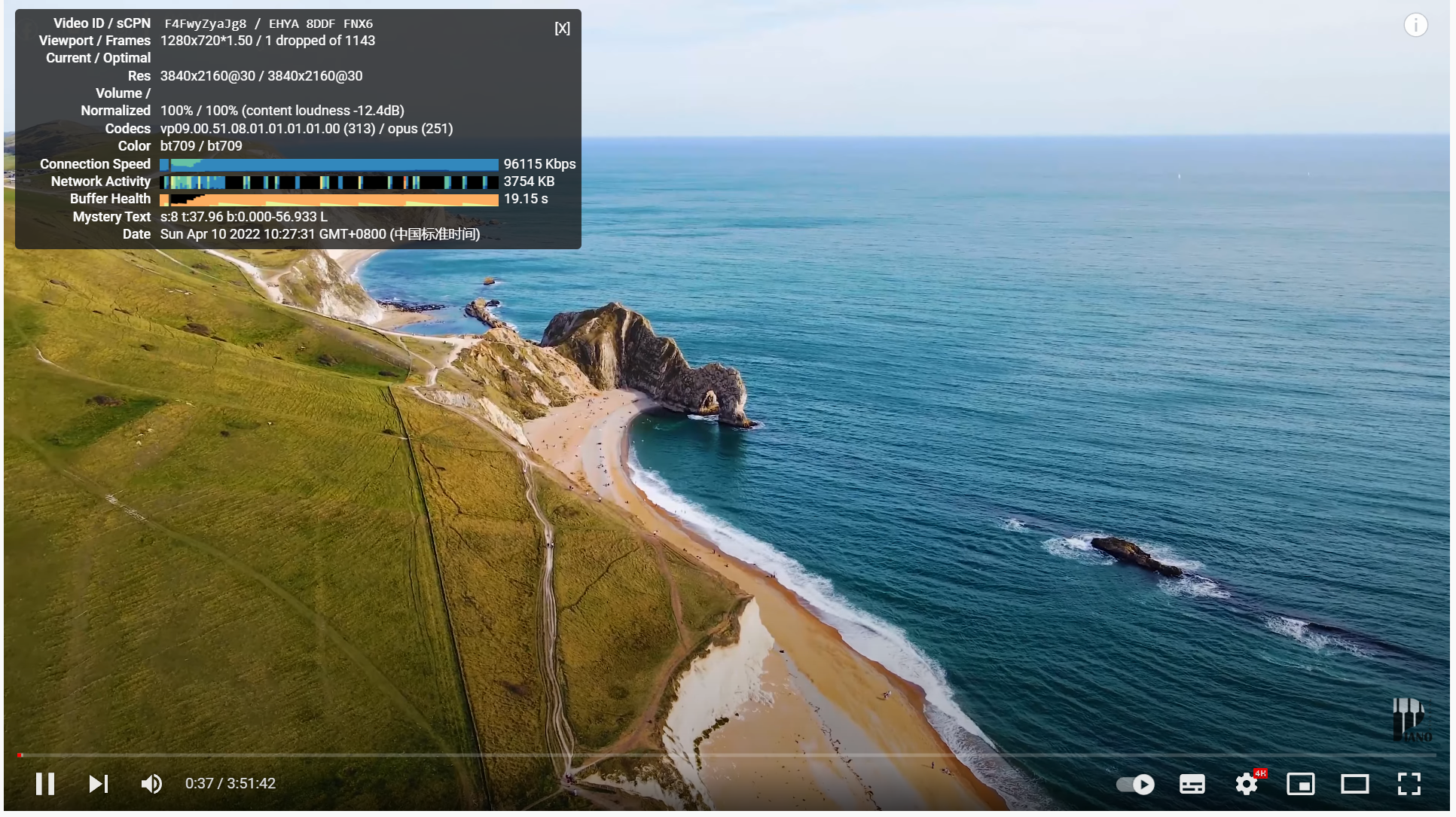Click the Network Activity graph
This screenshot has width=1456, height=817.
328,181
